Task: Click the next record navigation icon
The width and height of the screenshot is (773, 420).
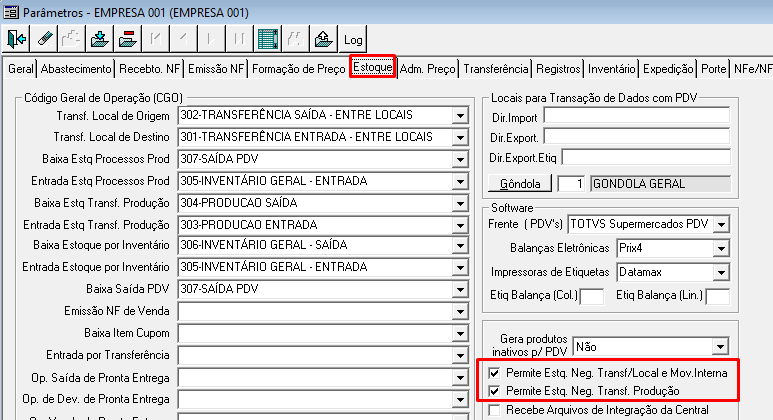Action: (x=211, y=39)
